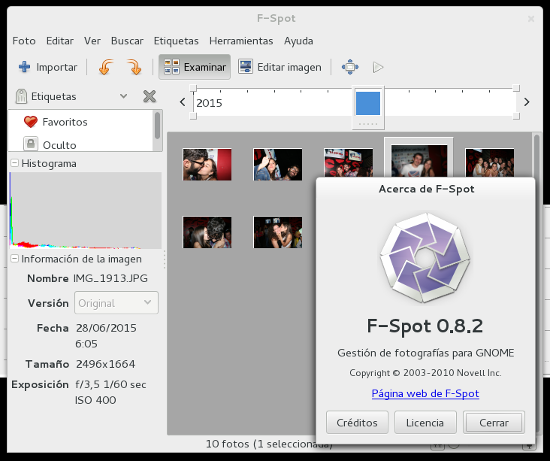
Task: Open the Ver menu
Action: click(92, 41)
